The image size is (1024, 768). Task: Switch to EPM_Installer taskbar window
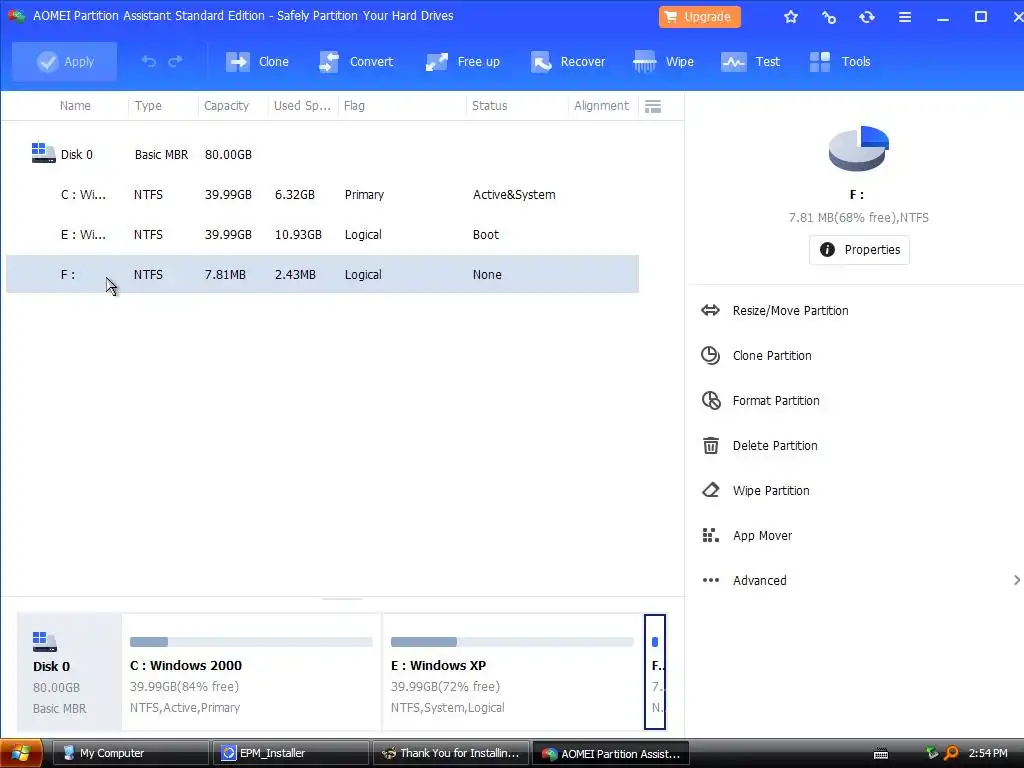pos(290,753)
